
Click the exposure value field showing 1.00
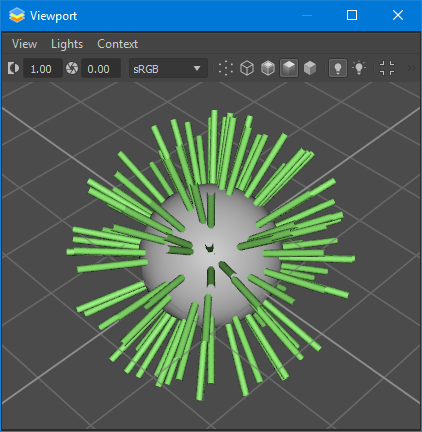click(x=43, y=69)
